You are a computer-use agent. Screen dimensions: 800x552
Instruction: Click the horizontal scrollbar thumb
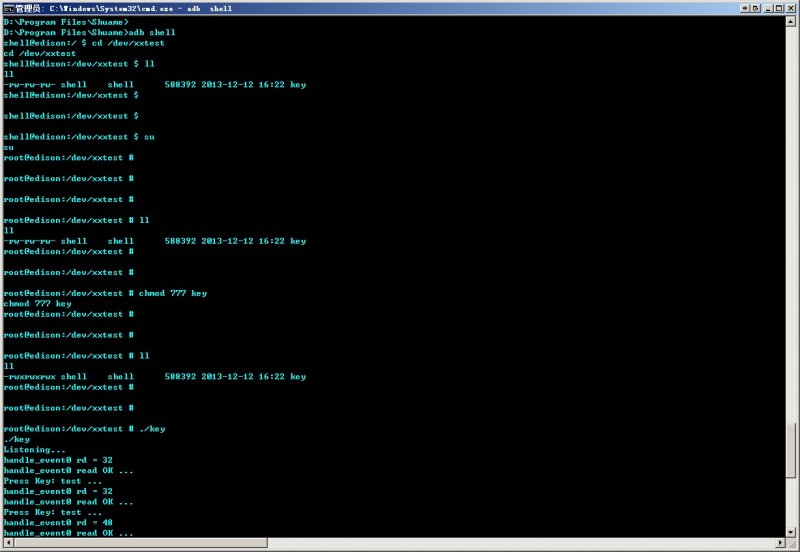click(140, 542)
